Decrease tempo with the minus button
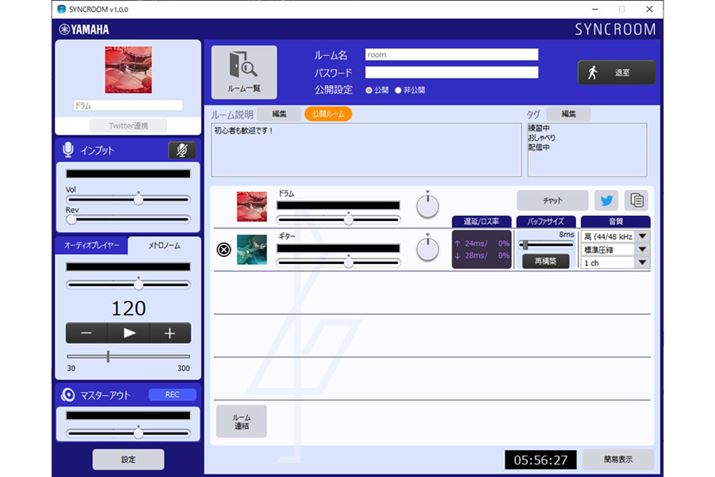This screenshot has width=715, height=477. click(87, 333)
